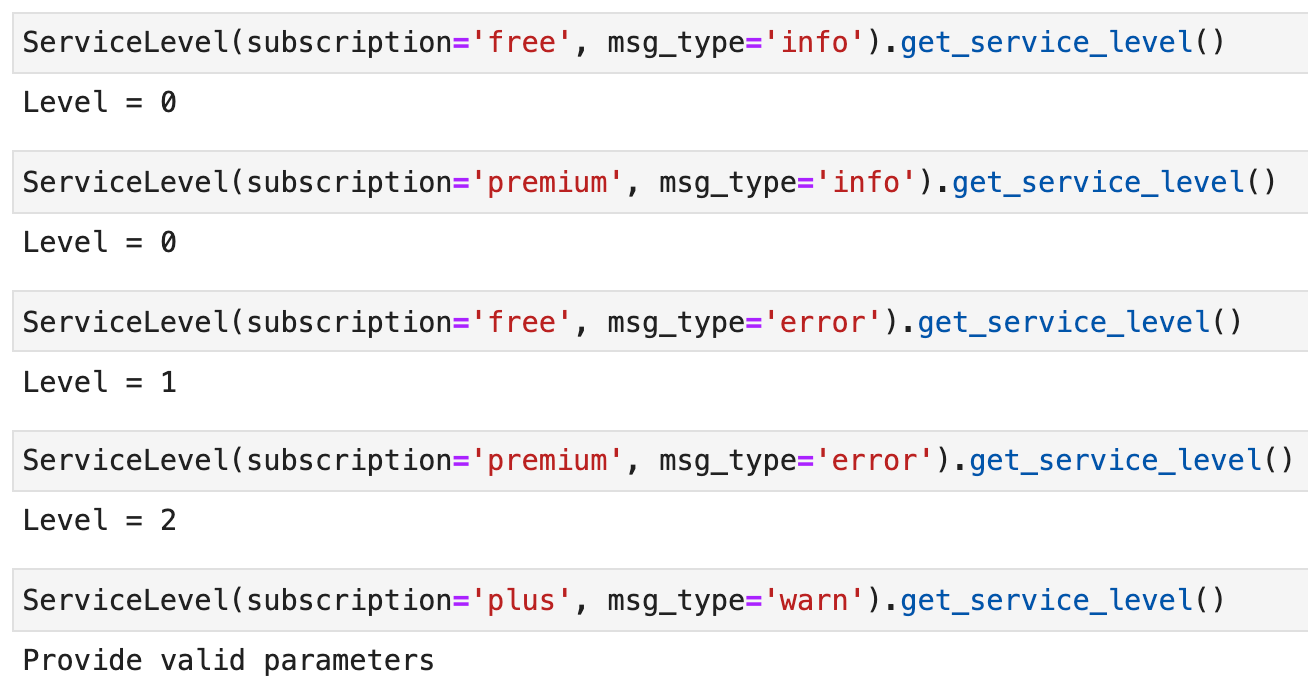Screen dimensions: 1308x698
Task: Click the 'warn' msg_type string
Action: (814, 600)
